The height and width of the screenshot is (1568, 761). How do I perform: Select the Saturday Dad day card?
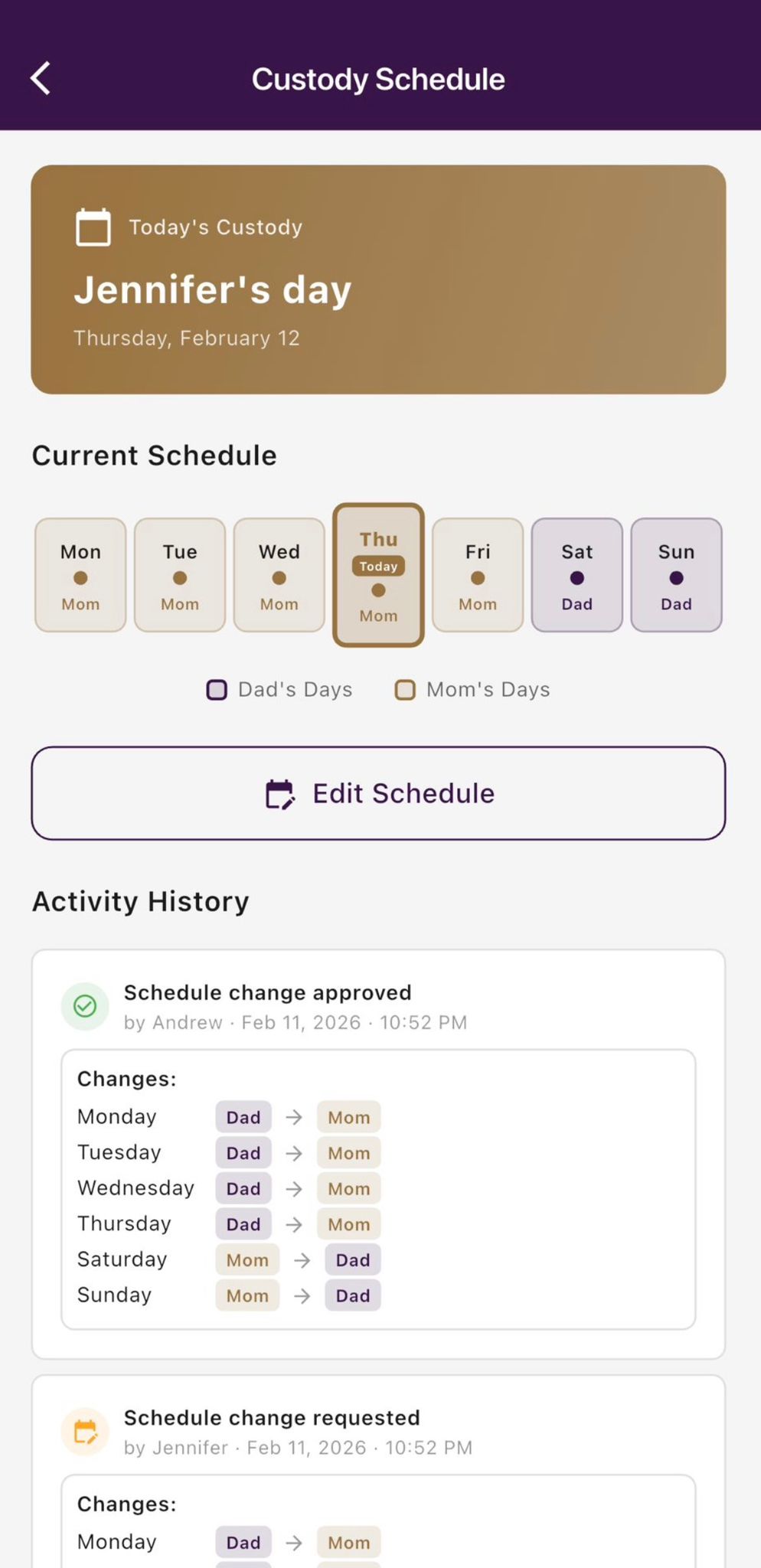coord(576,575)
